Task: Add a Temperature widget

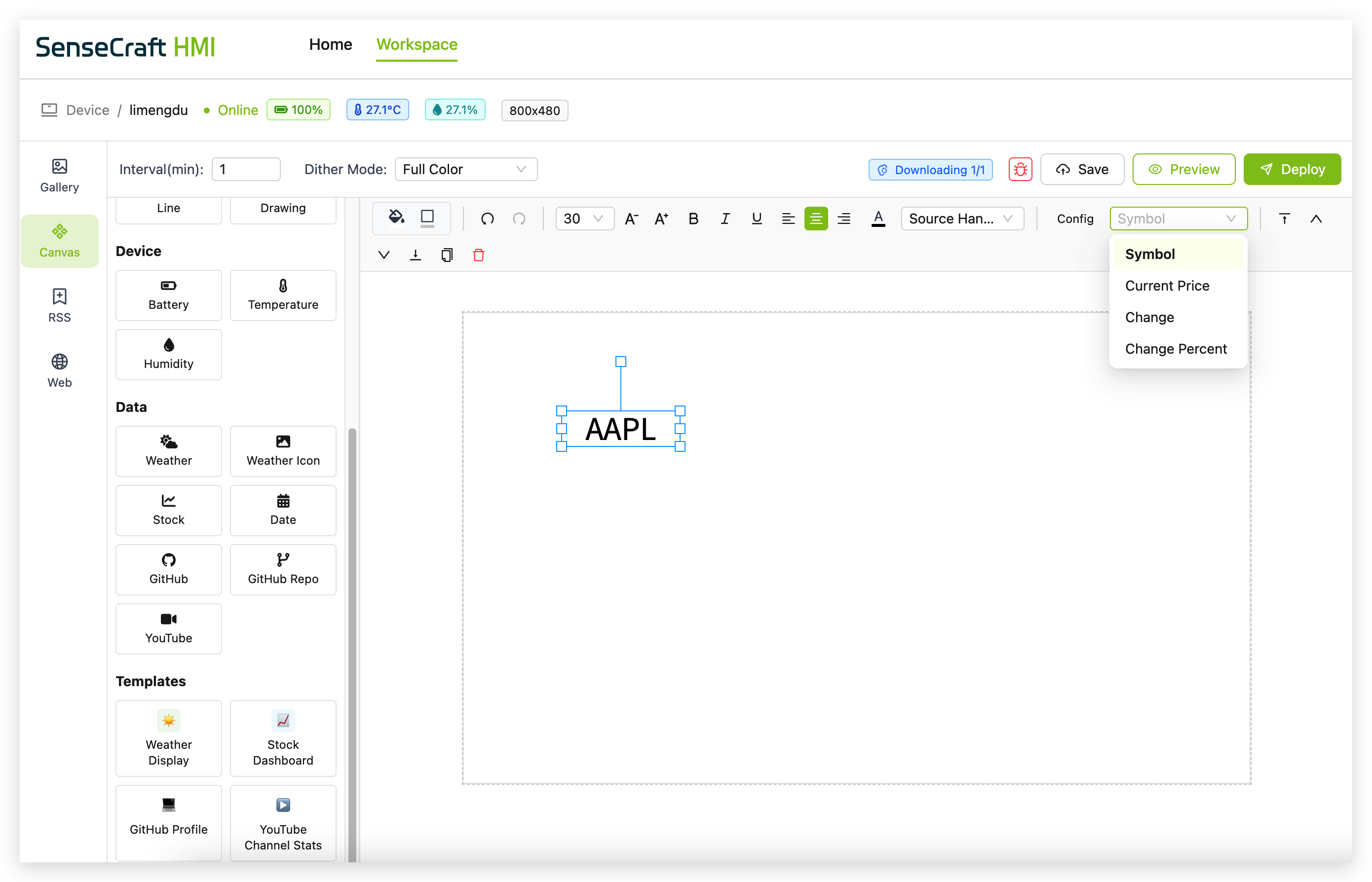Action: 283,295
